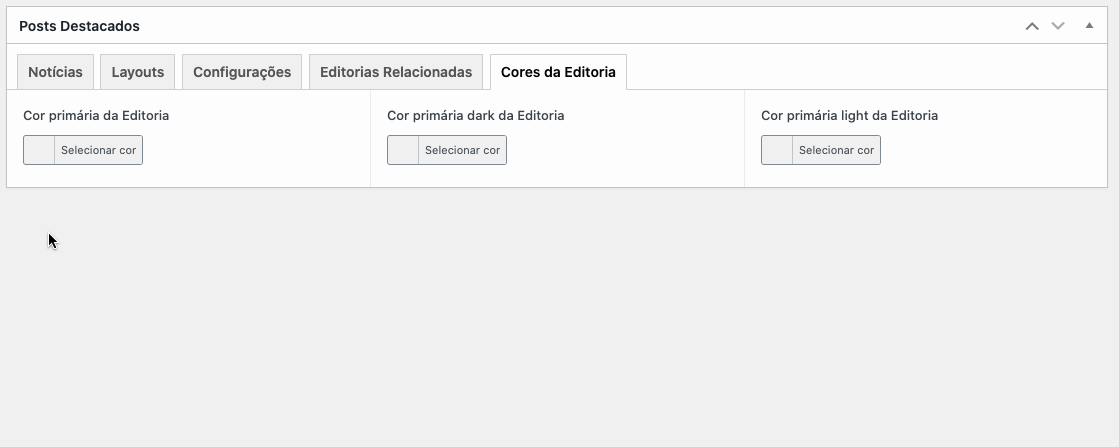Click Selecionar cor for primária dark color
1119x447 pixels.
pyautogui.click(x=462, y=150)
